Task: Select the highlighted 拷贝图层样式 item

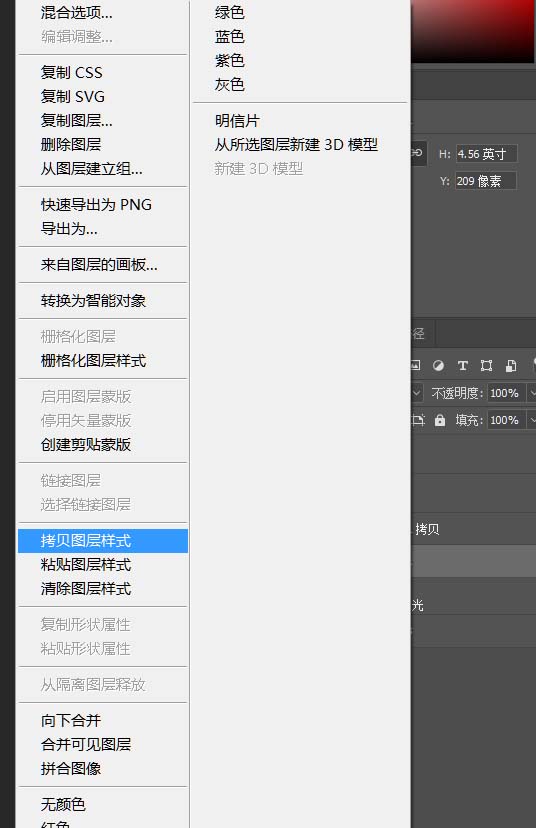Action: click(102, 541)
